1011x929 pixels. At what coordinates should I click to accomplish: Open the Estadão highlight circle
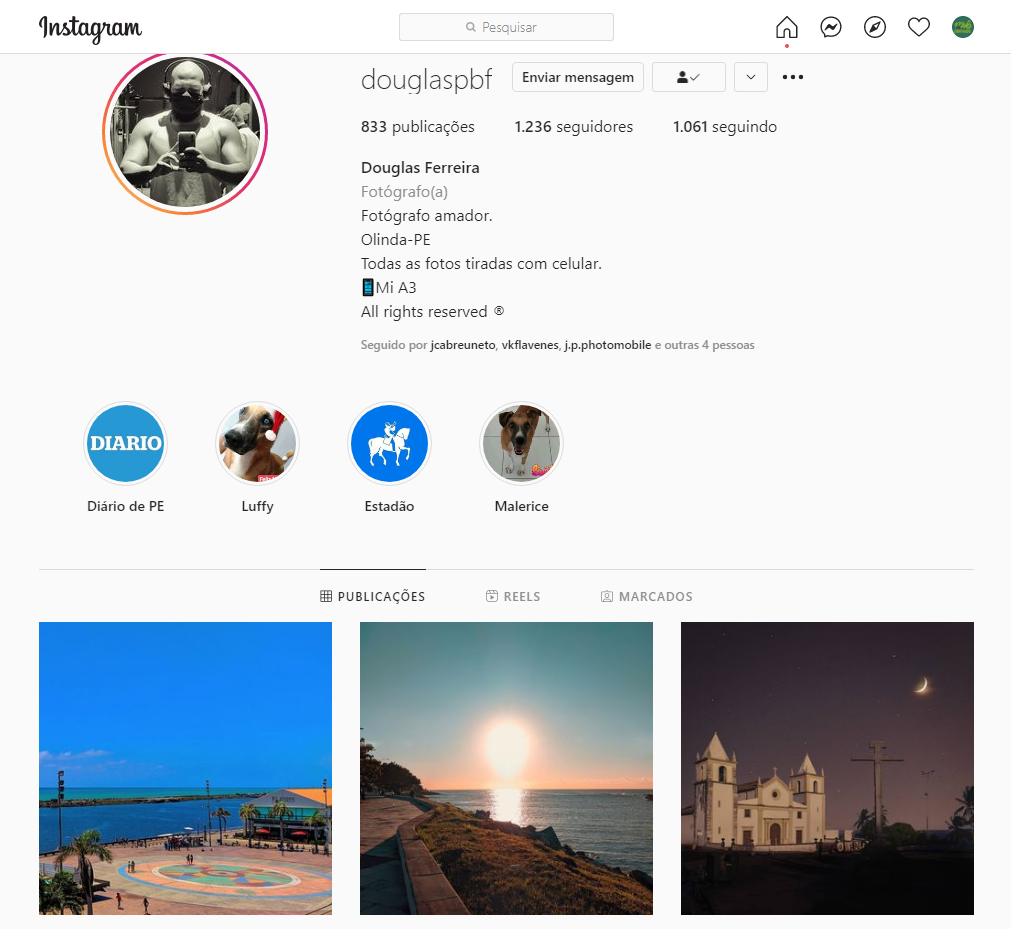tap(389, 444)
